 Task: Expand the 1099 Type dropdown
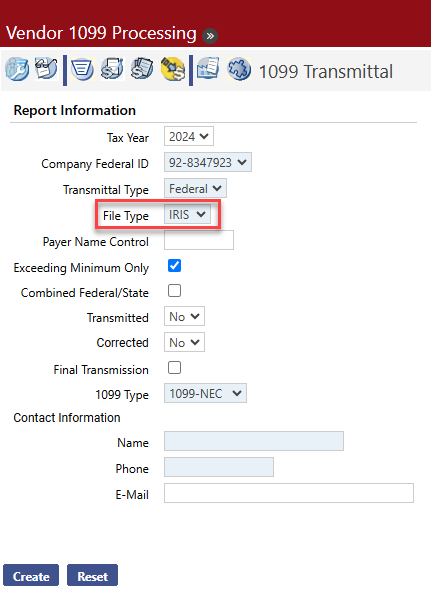(x=205, y=393)
